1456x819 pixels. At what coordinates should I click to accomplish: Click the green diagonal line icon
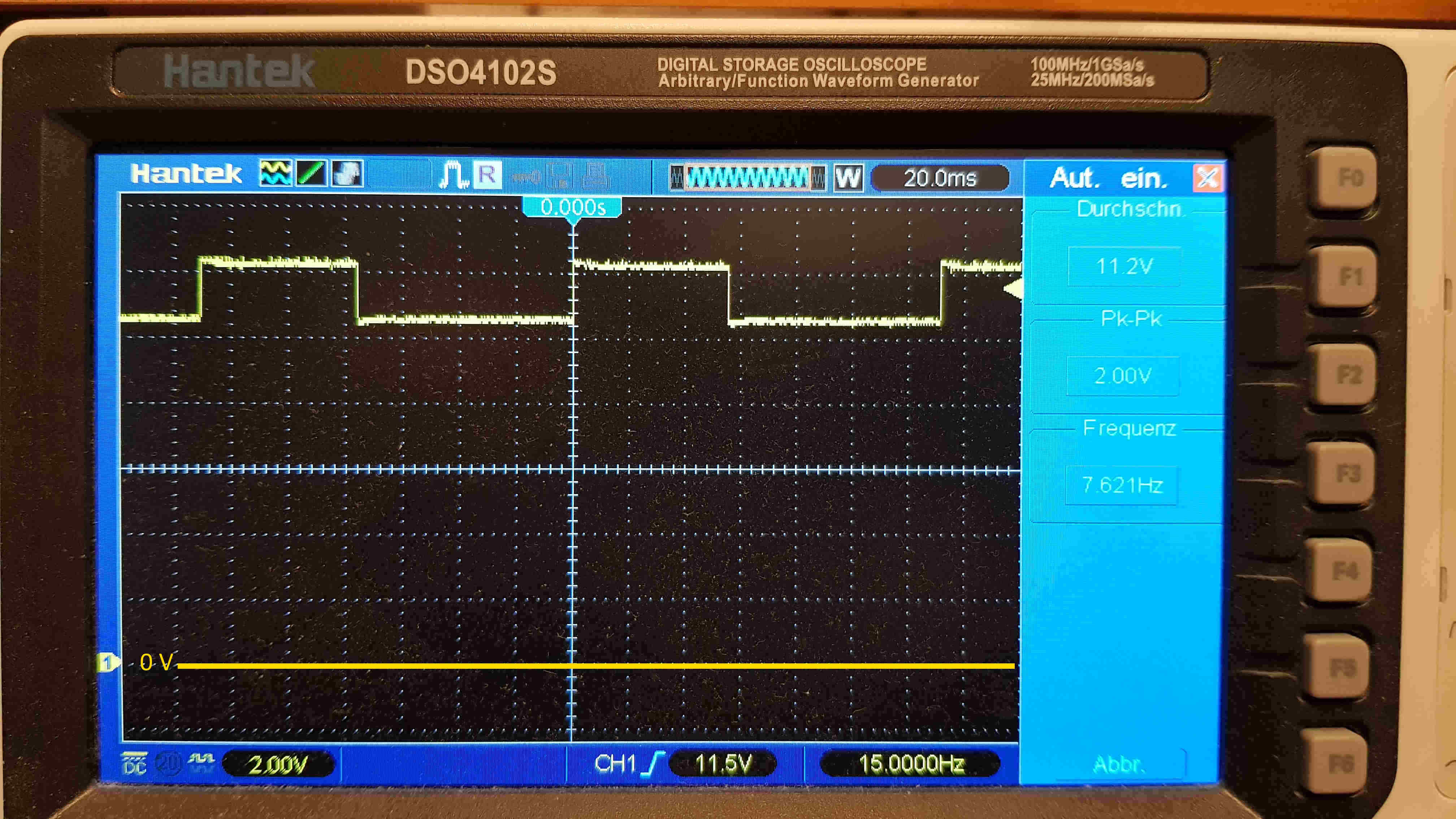tap(311, 174)
